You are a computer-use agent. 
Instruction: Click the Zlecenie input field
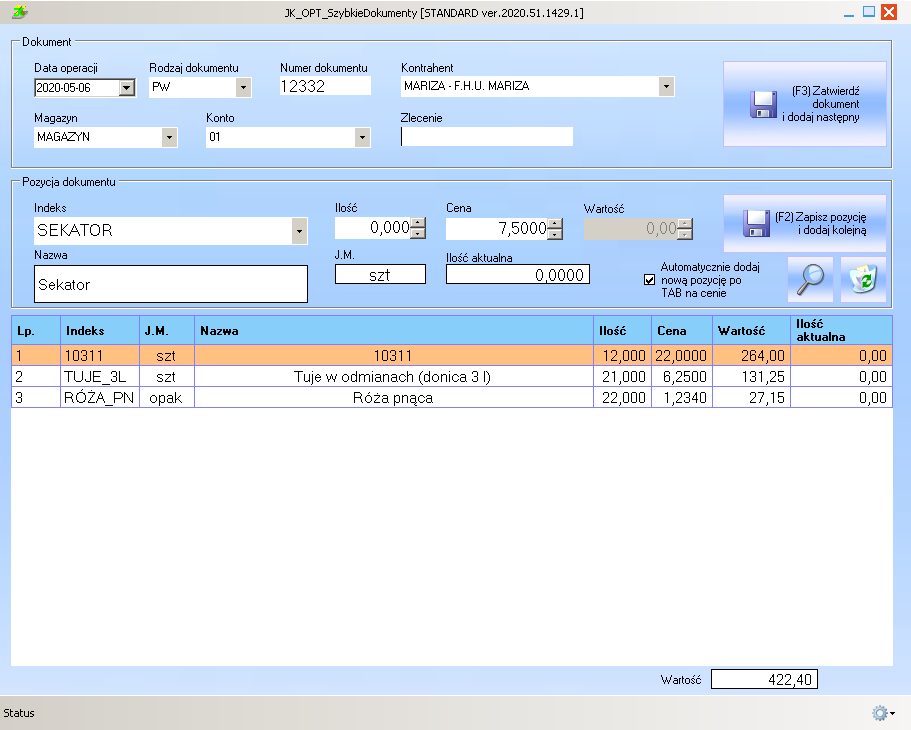pyautogui.click(x=487, y=137)
